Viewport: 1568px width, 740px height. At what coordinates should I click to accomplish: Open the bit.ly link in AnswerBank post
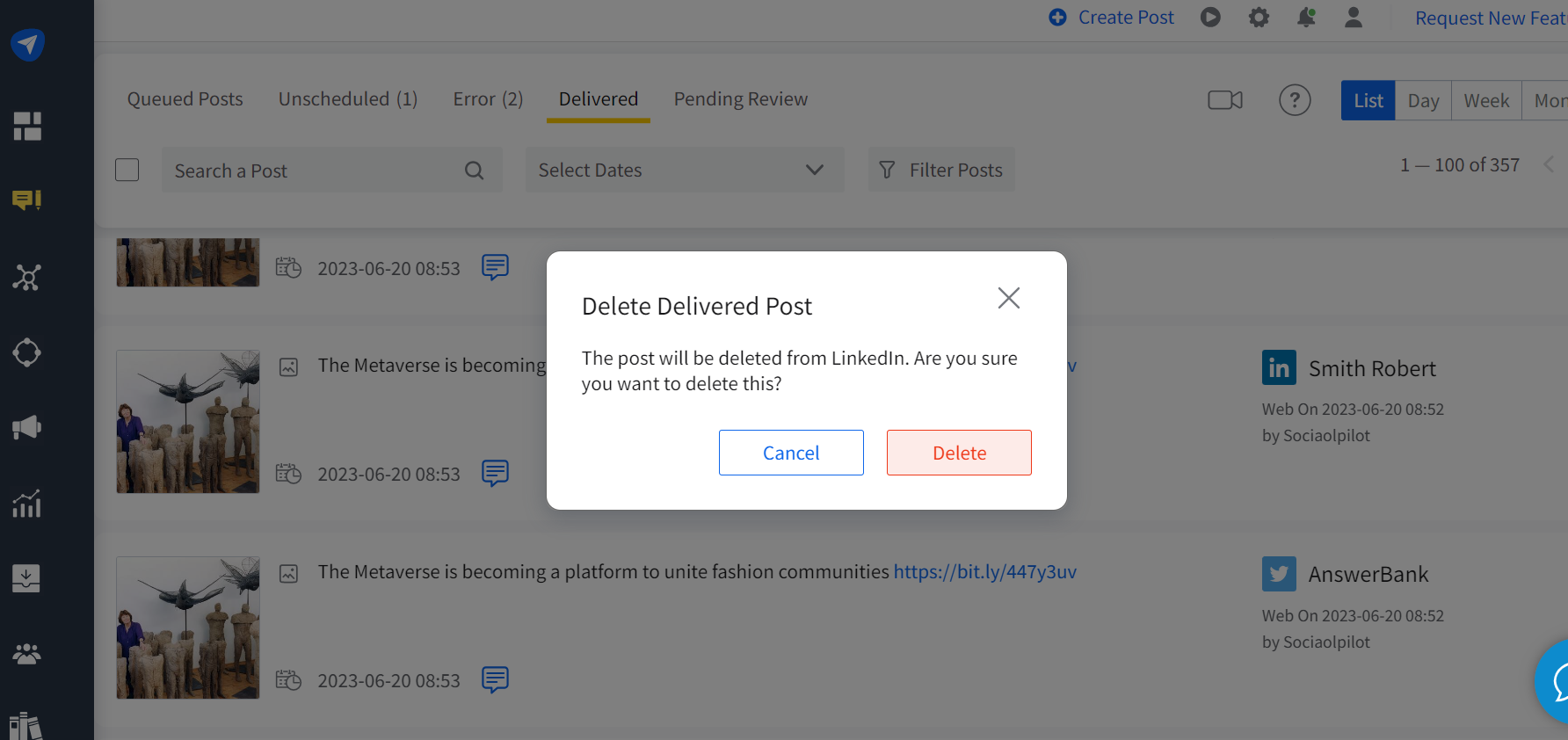984,572
